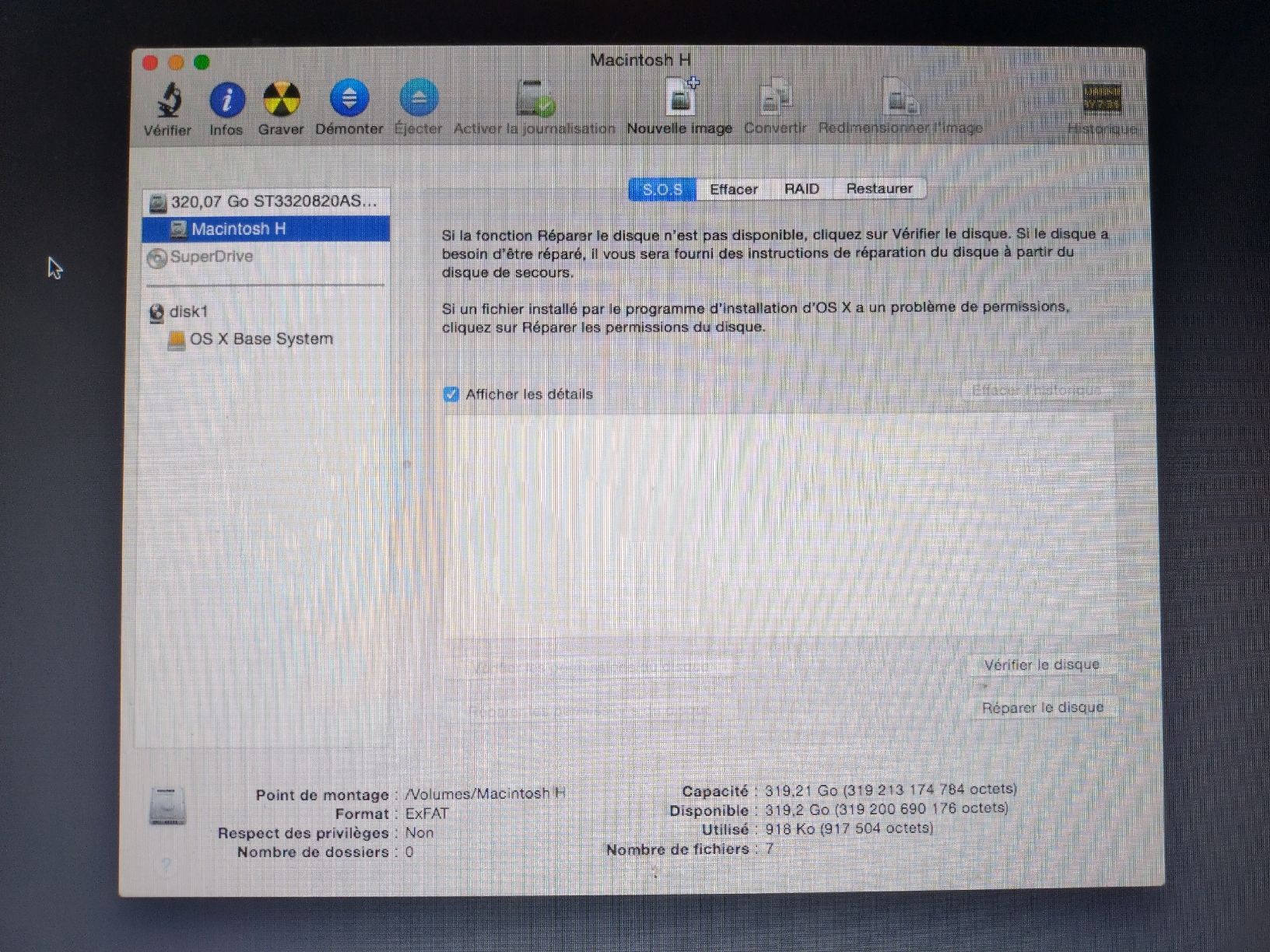
Task: Click the Vérifier le disque button
Action: 1042,665
